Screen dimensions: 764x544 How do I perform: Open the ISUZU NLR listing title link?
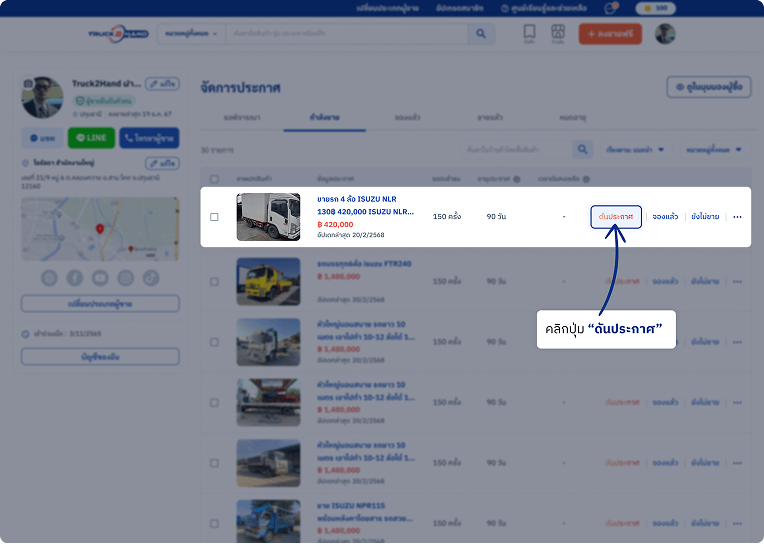click(365, 205)
